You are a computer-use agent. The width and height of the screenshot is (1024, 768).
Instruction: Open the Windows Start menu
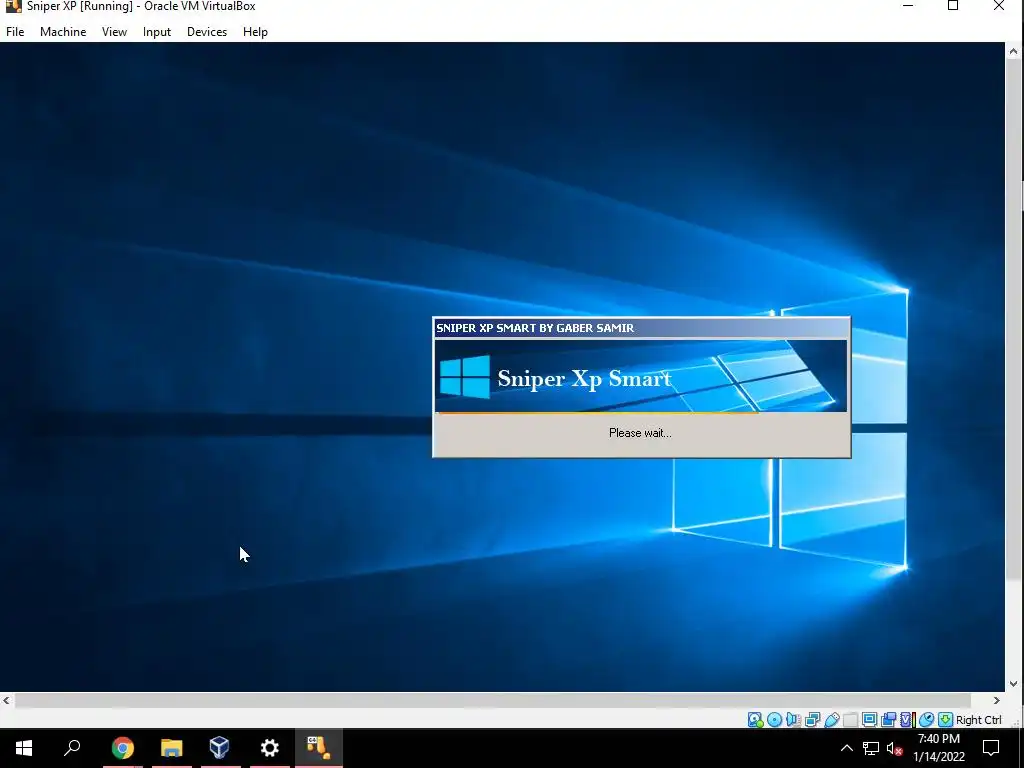[24, 748]
